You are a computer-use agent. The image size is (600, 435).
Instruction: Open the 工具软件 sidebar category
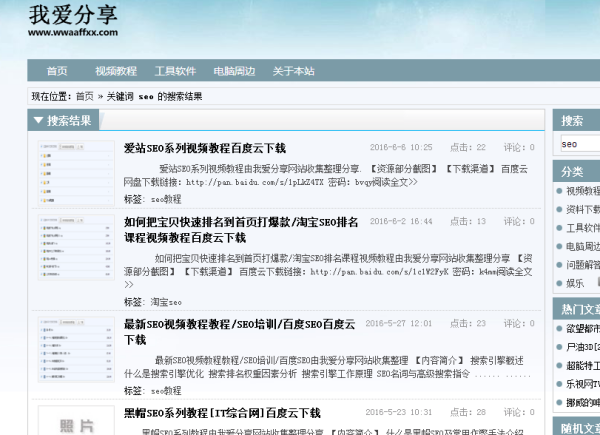coord(583,228)
